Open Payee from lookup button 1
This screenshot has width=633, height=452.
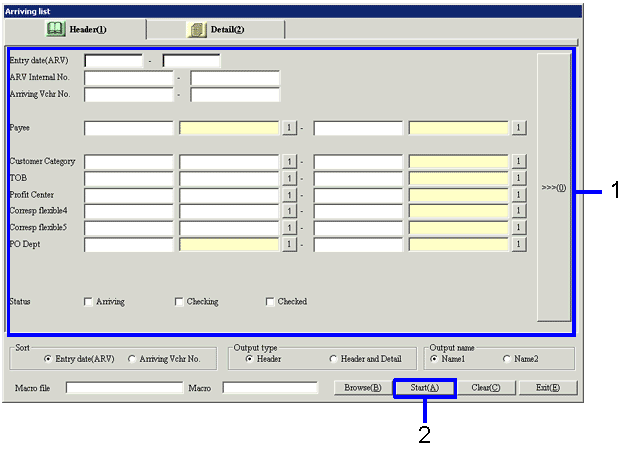289,128
